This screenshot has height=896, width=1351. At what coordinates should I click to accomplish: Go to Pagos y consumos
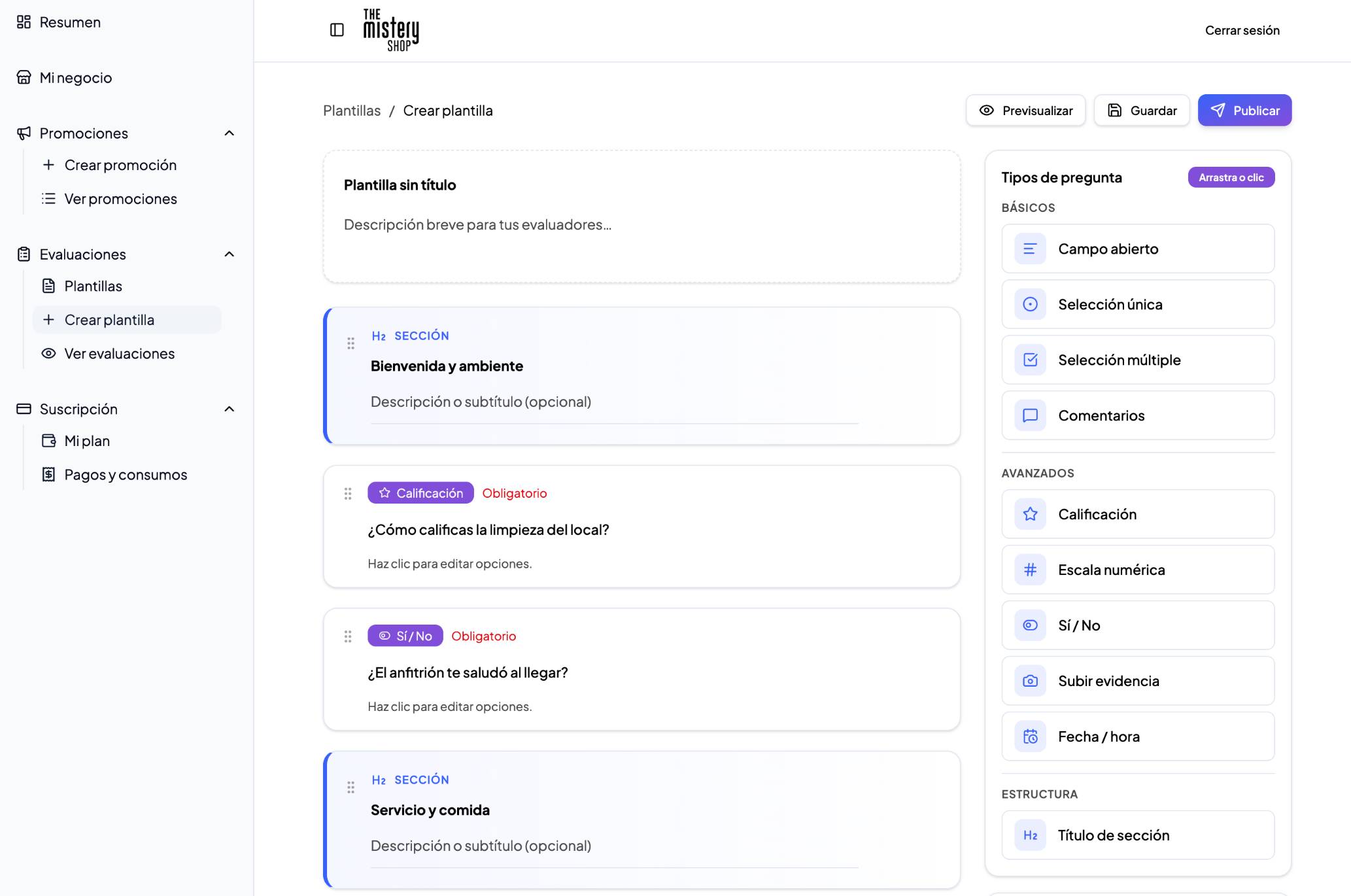(127, 475)
